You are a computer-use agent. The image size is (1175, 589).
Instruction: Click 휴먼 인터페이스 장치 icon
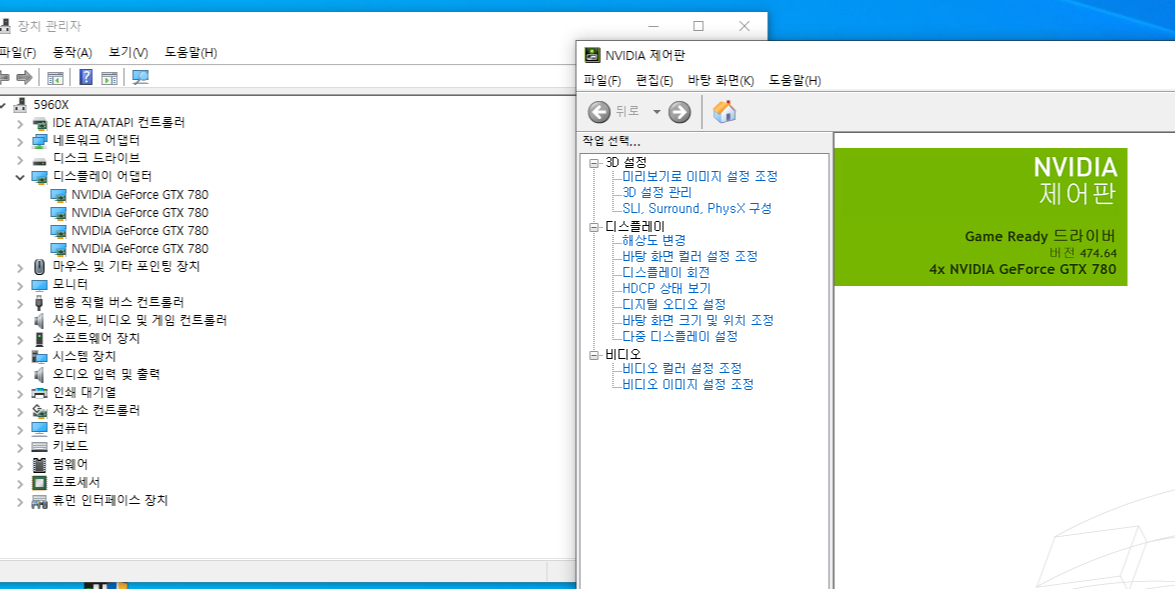pos(40,501)
